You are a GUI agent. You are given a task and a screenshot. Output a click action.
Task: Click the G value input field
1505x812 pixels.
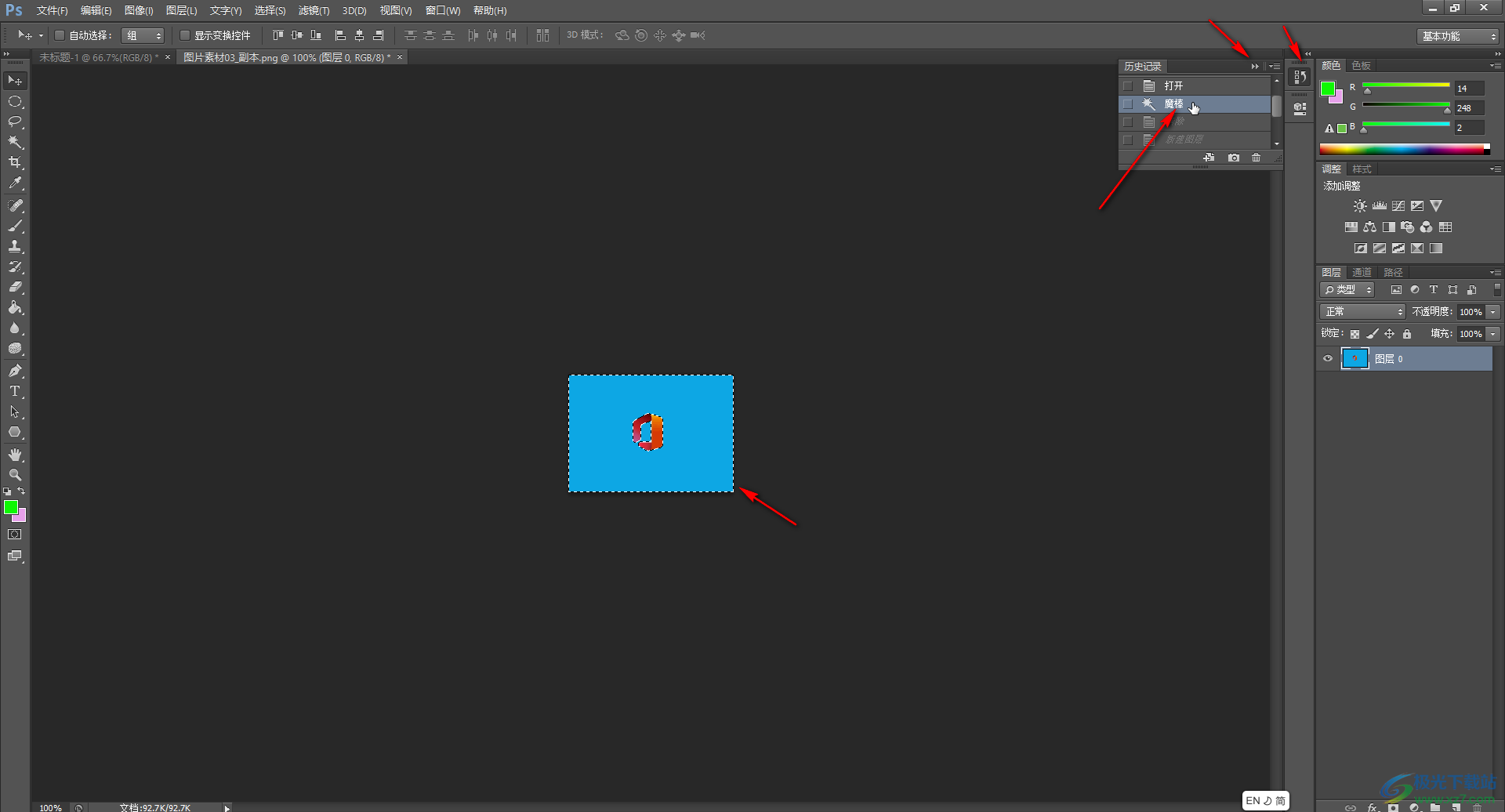(x=1470, y=108)
